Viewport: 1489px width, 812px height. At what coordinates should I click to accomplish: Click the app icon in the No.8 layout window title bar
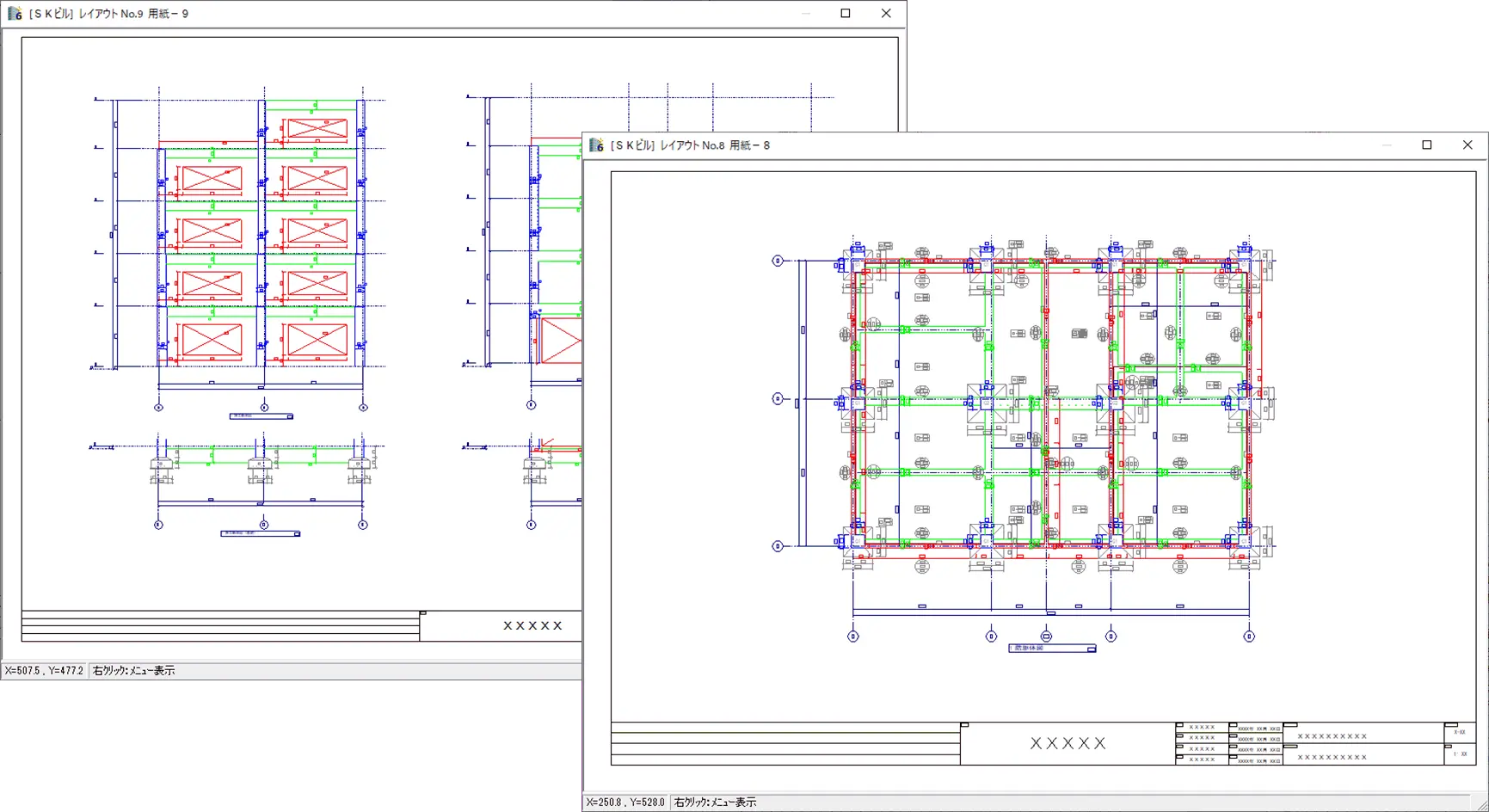point(596,145)
